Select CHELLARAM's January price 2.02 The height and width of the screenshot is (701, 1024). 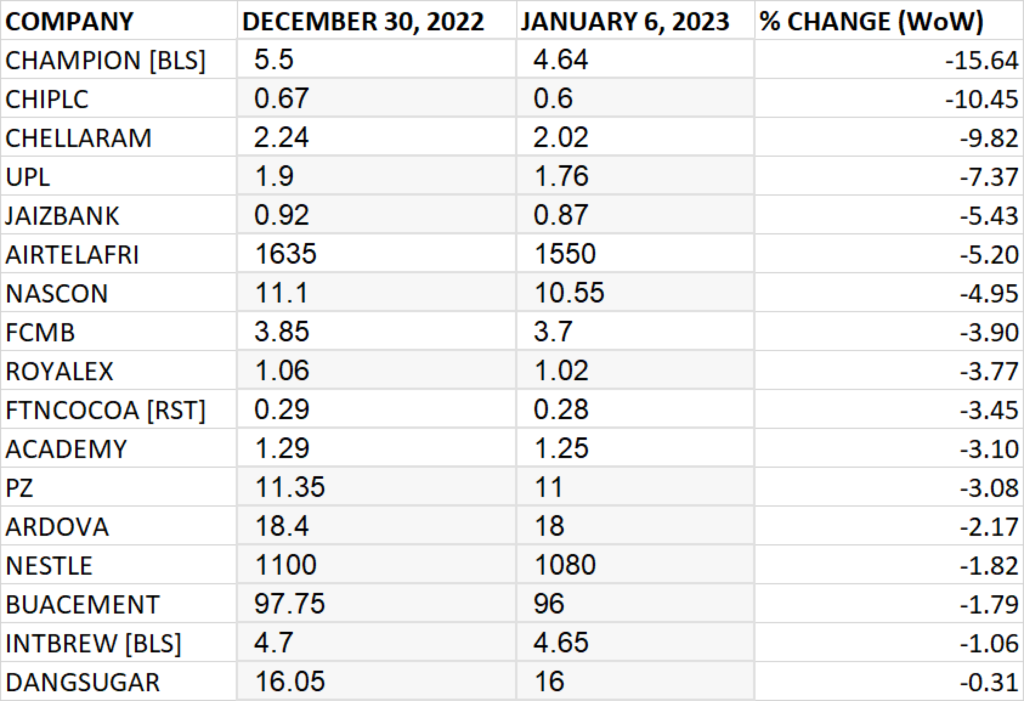click(x=635, y=137)
